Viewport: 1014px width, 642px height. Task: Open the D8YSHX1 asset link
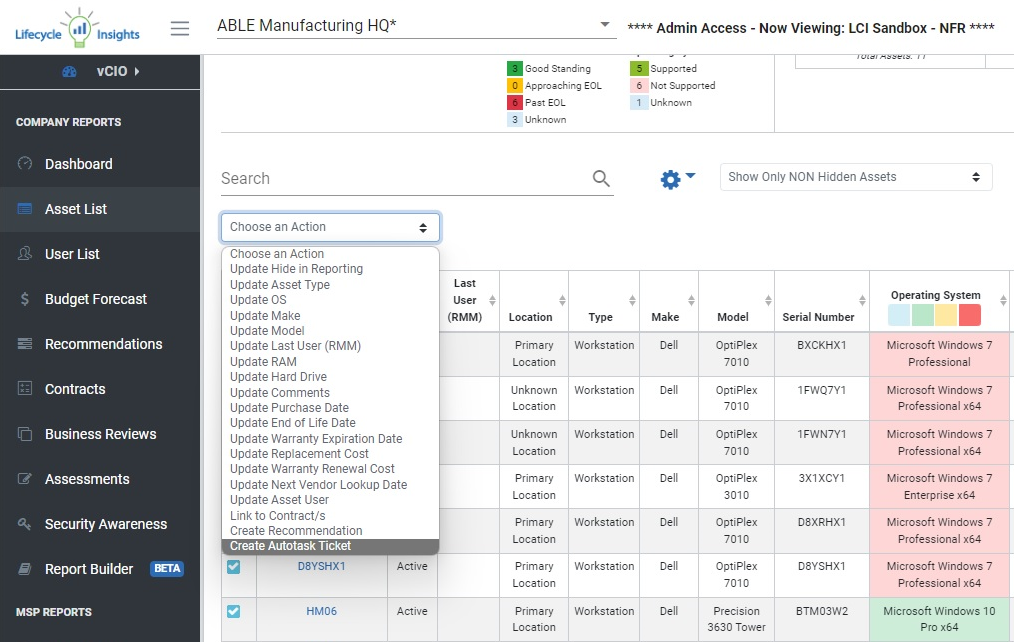(x=321, y=566)
